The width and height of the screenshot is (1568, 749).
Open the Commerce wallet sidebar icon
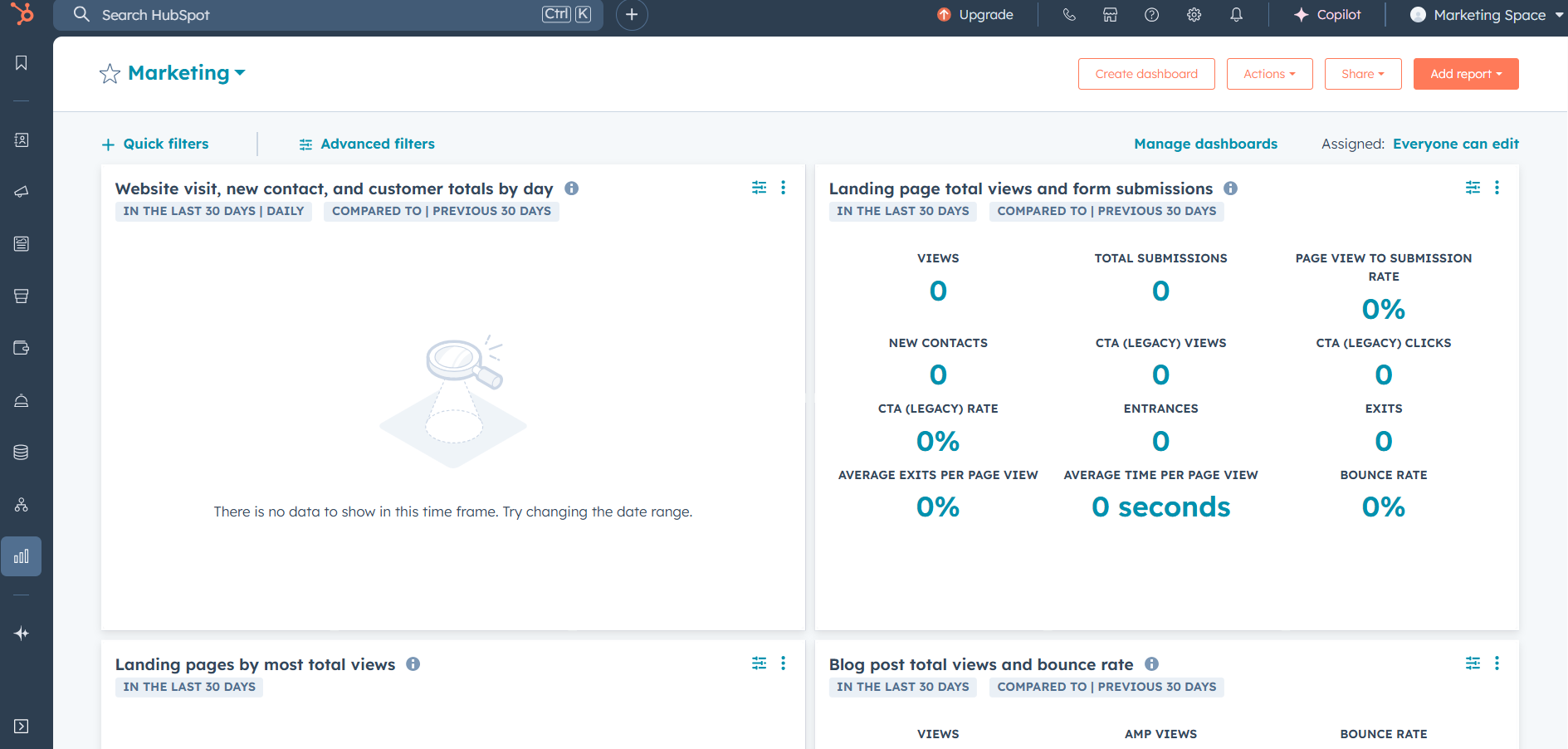(22, 348)
